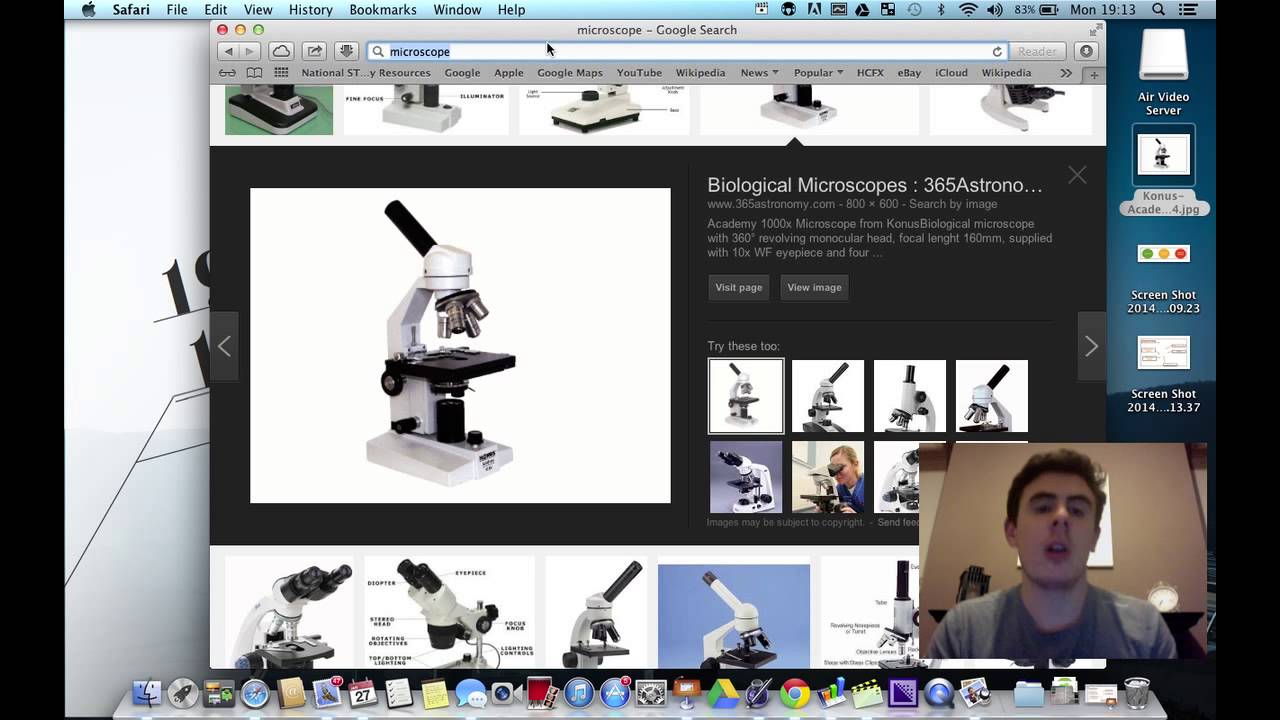The image size is (1280, 720).
Task: Open Top Sites grid icon
Action: pos(281,73)
